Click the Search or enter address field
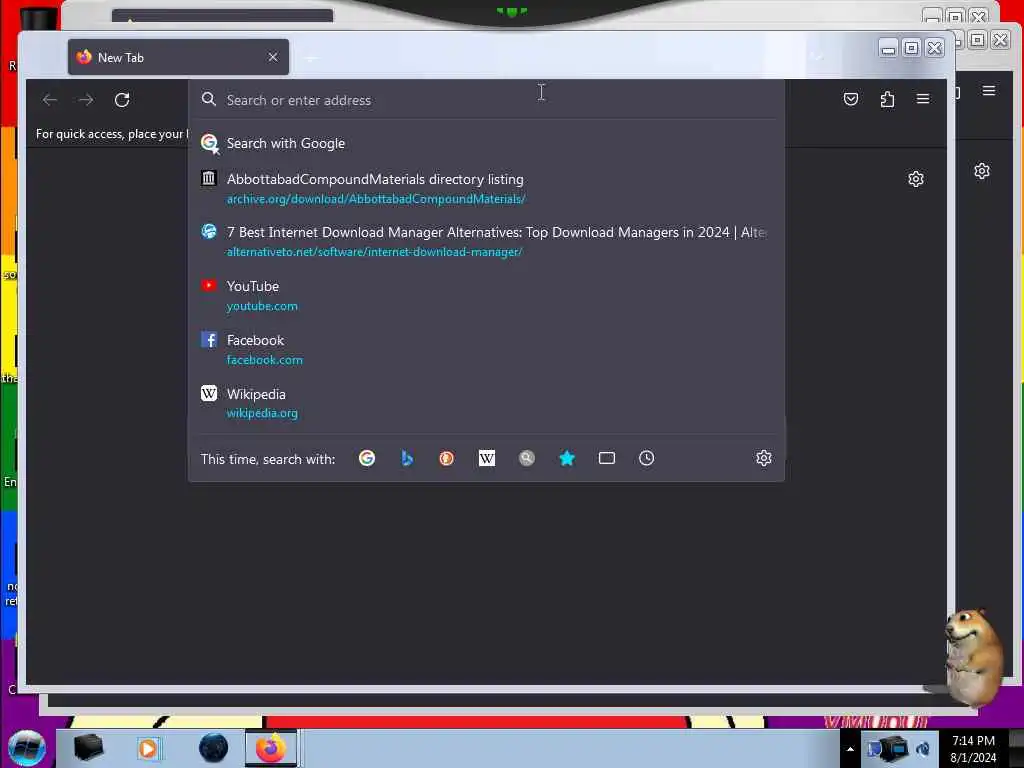Screen dimensions: 1024x768 (x=487, y=100)
